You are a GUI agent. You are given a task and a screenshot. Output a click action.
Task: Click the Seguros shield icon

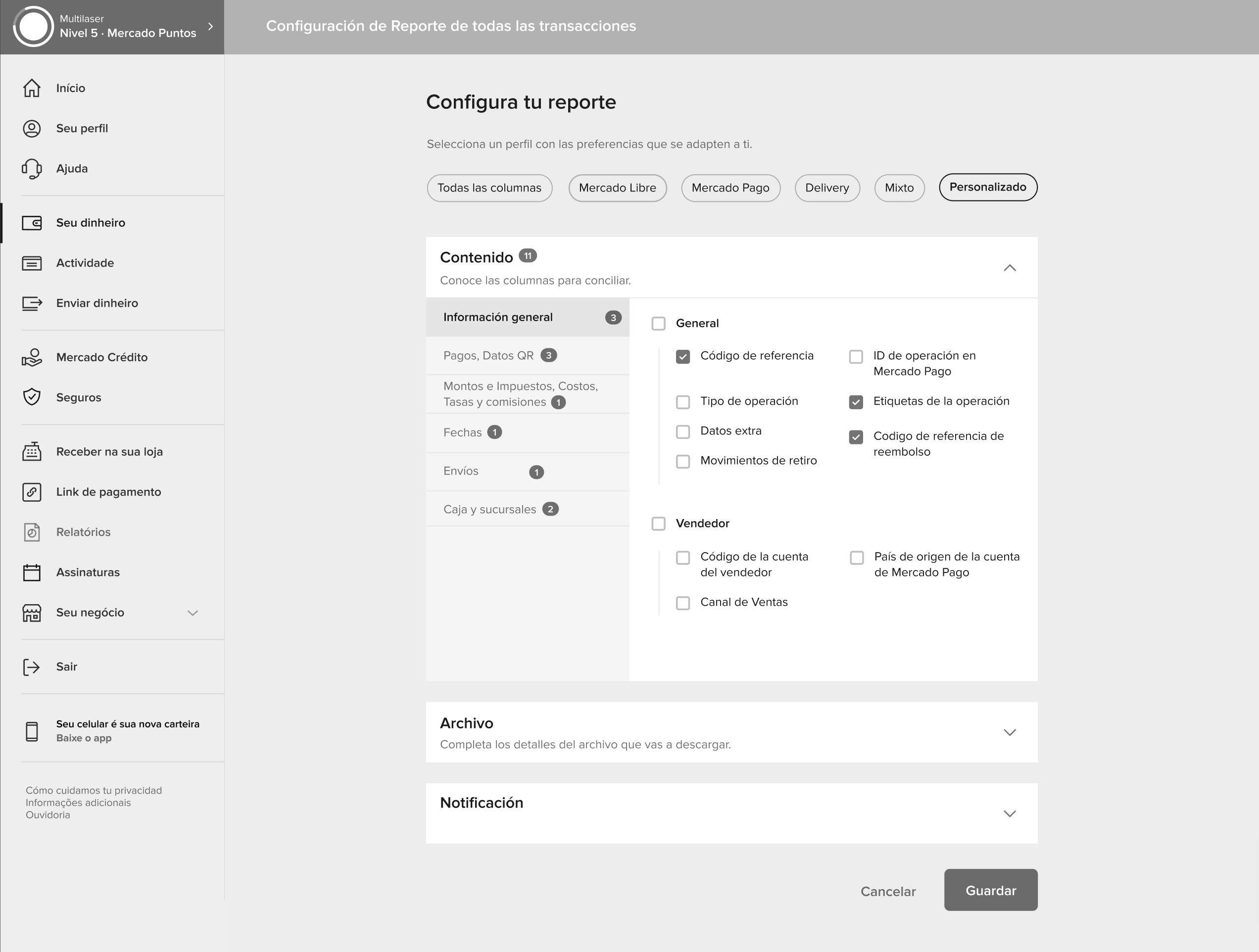tap(32, 397)
